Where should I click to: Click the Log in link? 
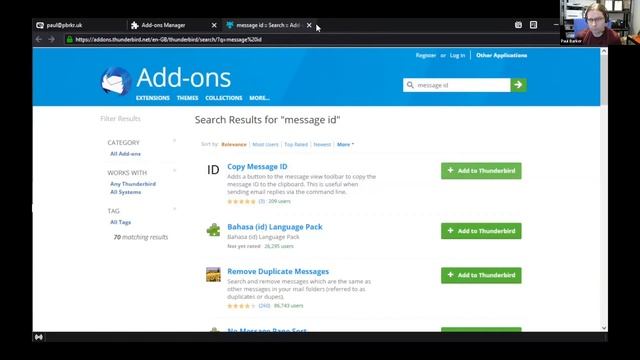pos(458,55)
